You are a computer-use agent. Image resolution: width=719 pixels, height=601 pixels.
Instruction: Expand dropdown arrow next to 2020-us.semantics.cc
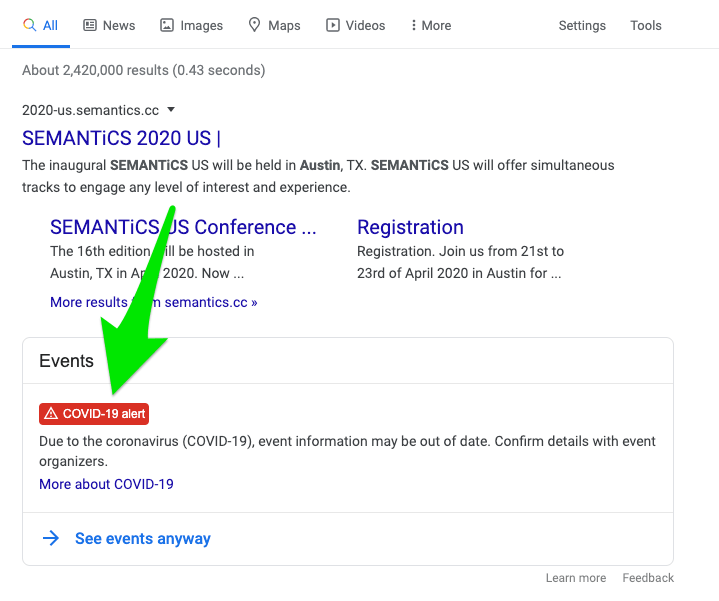(171, 110)
